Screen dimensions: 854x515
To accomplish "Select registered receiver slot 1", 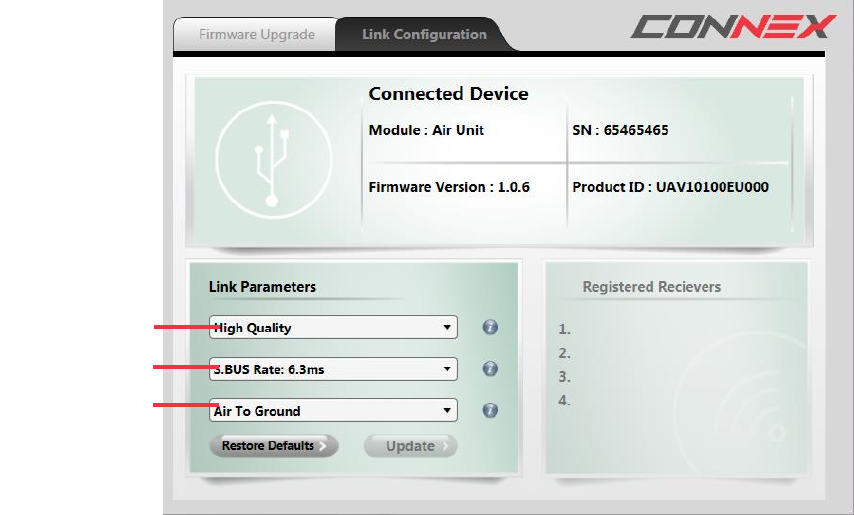I will pyautogui.click(x=564, y=329).
